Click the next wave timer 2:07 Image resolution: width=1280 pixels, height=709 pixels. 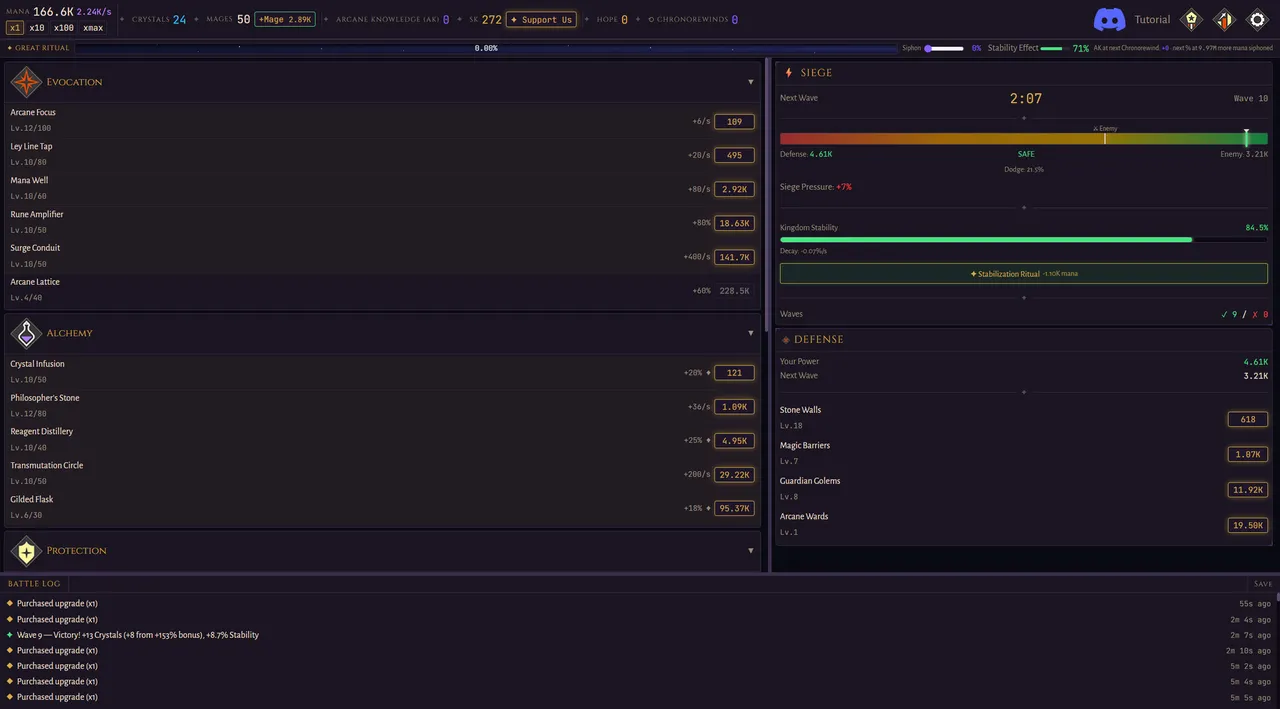[1026, 99]
